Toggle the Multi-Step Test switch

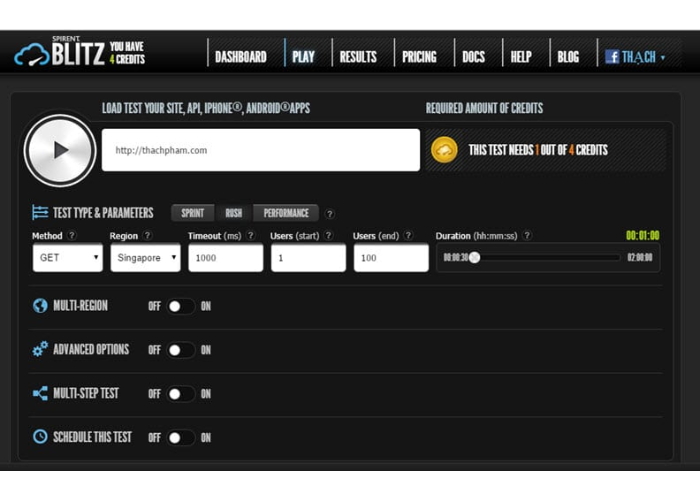(x=180, y=394)
